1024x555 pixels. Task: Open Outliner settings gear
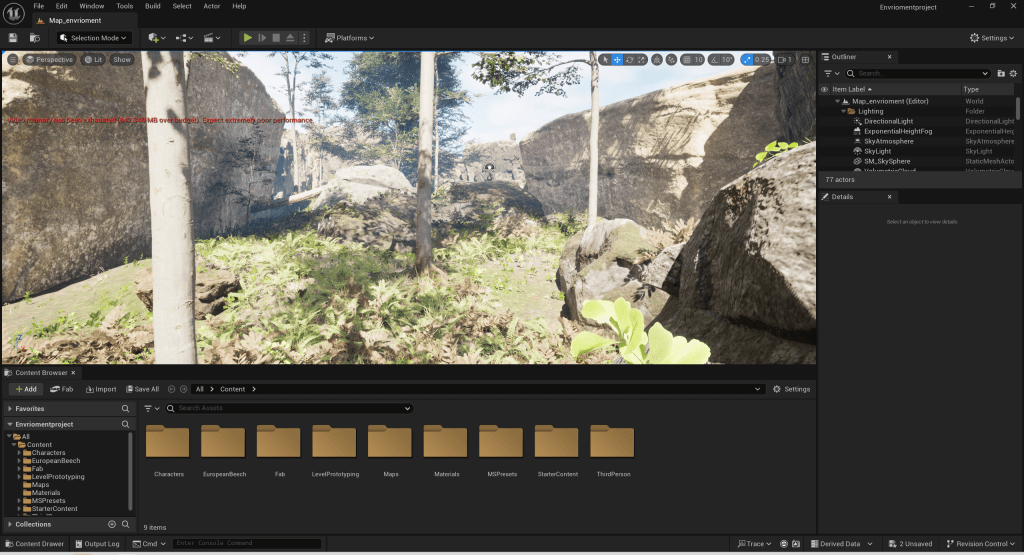pos(1013,73)
